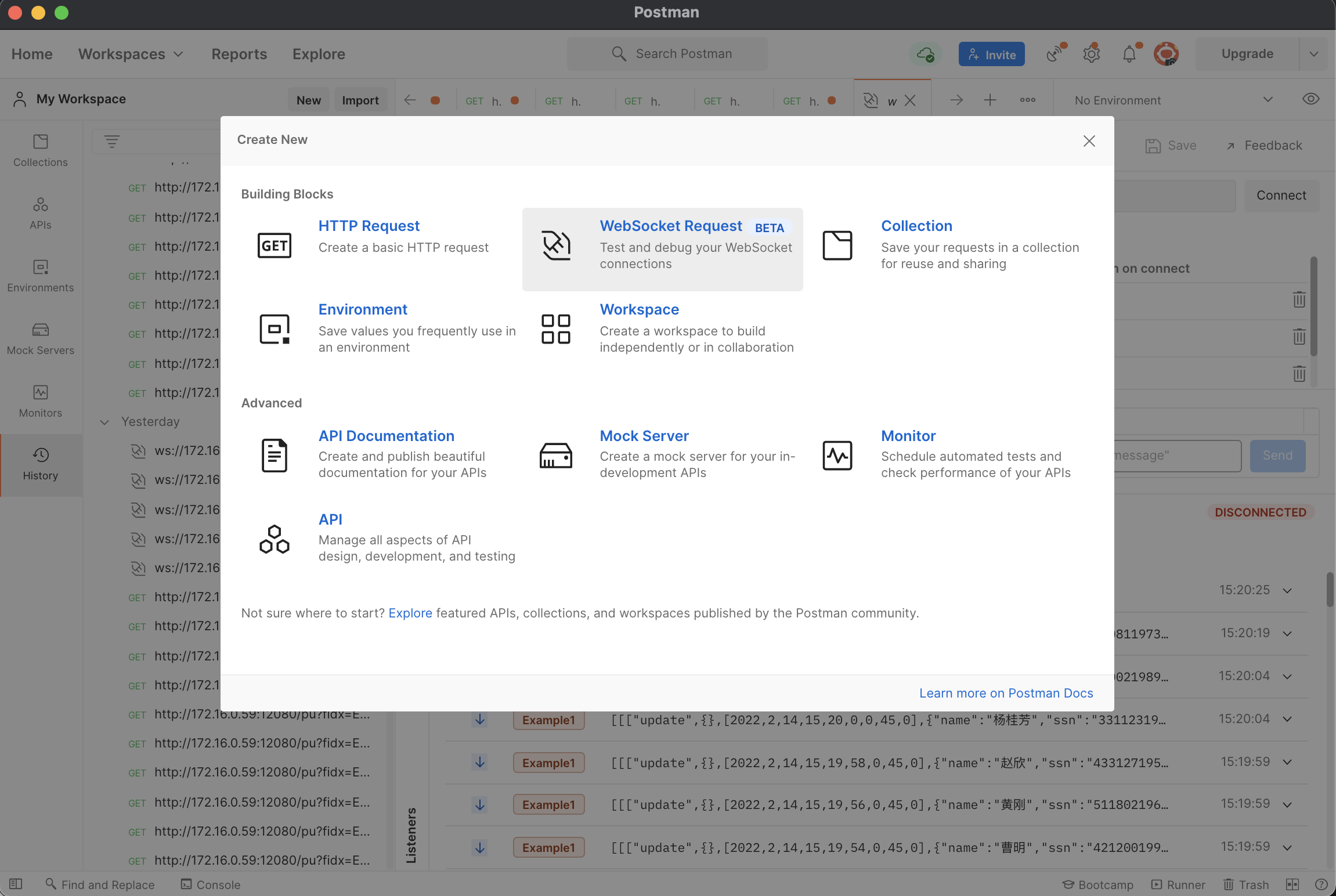Viewport: 1336px width, 896px height.
Task: Open Mock Servers in the sidebar
Action: click(x=41, y=339)
